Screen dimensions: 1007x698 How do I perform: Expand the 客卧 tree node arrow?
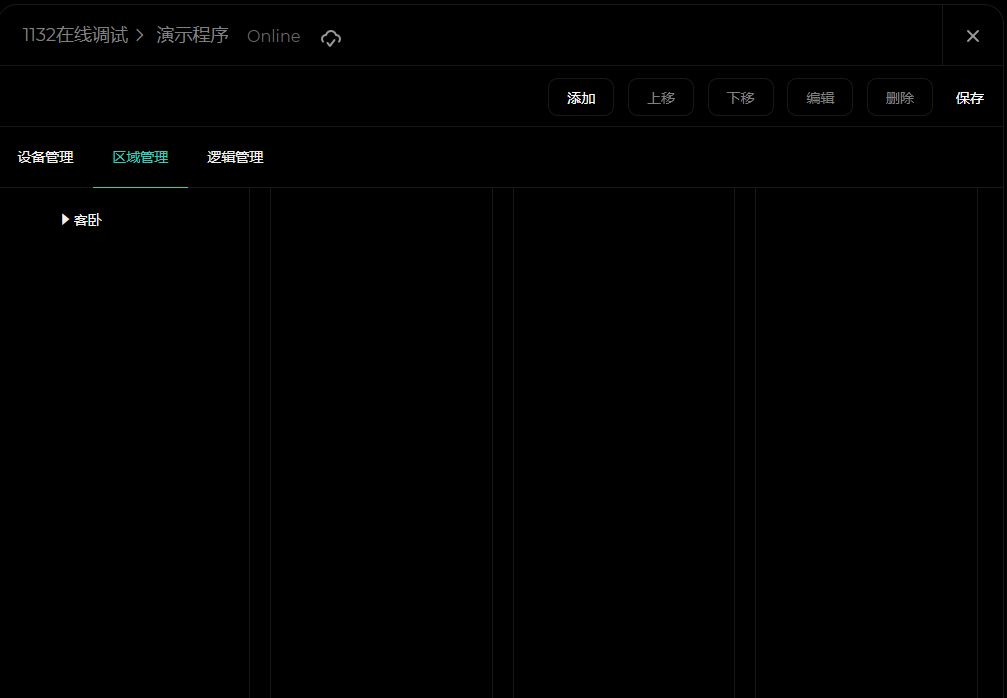(x=65, y=220)
